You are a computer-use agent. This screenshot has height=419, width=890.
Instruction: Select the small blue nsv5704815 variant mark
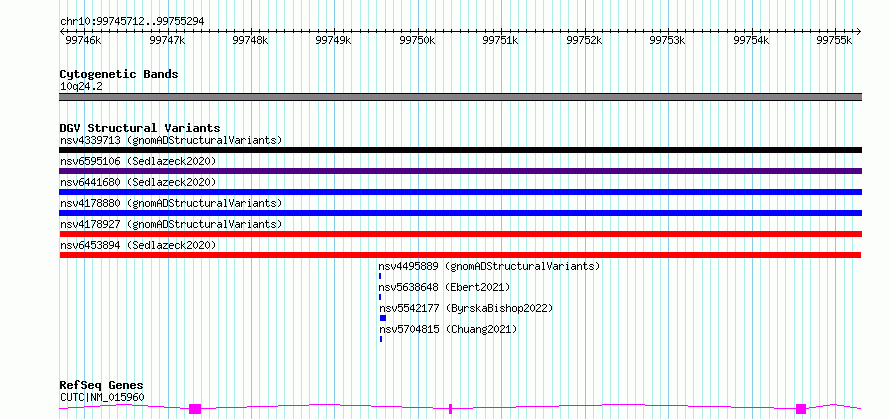coord(381,339)
